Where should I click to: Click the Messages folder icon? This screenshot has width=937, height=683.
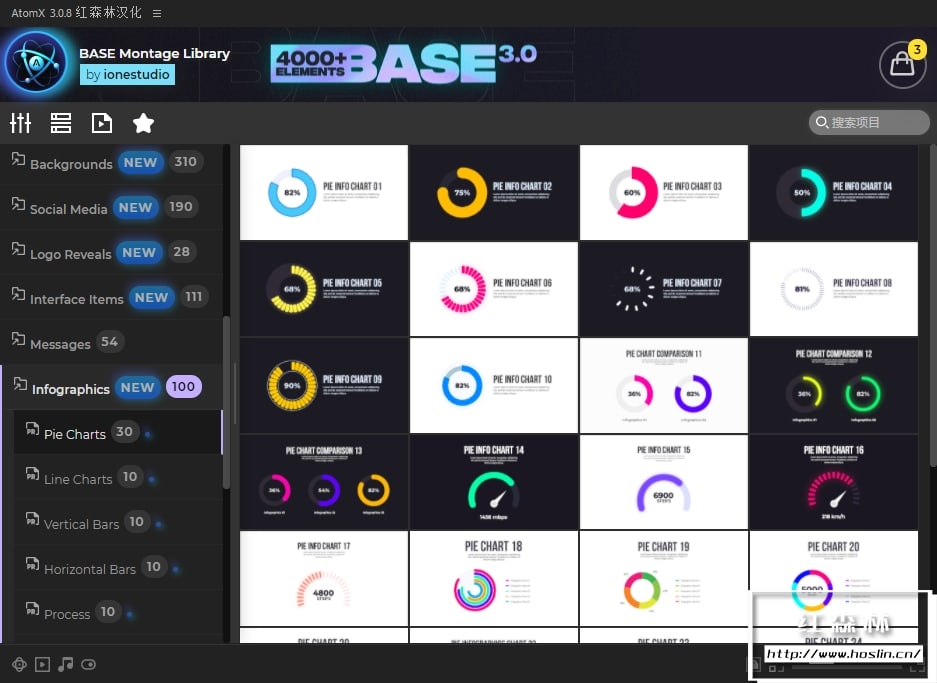[19, 339]
